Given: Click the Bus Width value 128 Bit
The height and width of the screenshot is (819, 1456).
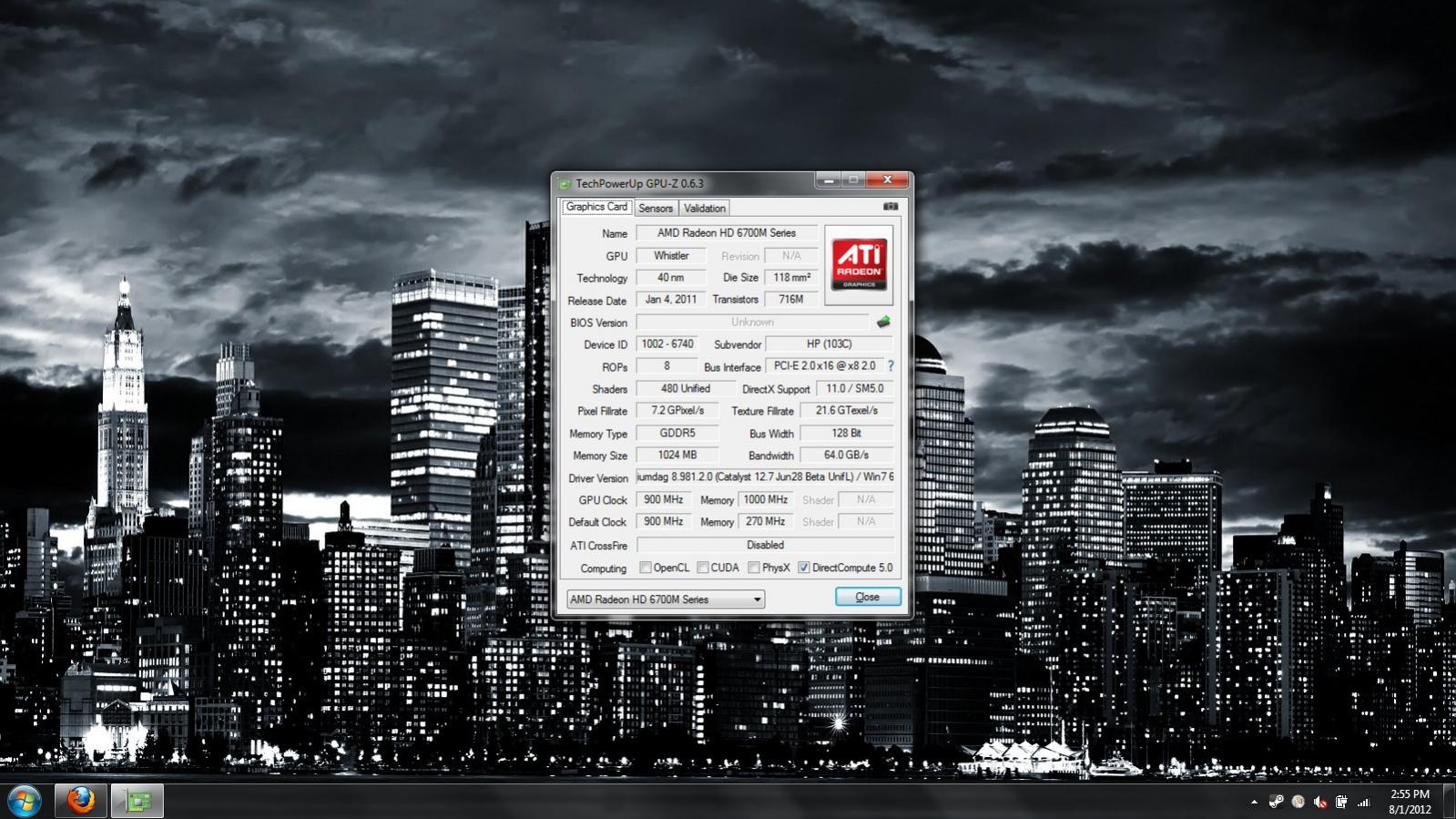Looking at the screenshot, I should pyautogui.click(x=847, y=434).
